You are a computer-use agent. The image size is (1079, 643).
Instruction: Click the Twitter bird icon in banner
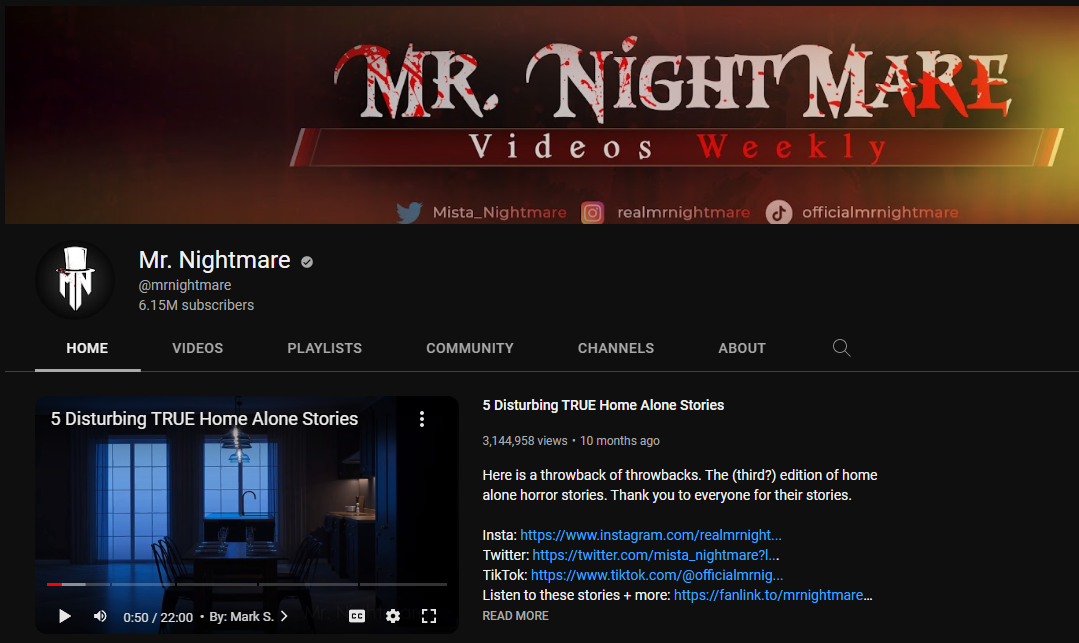coord(409,212)
